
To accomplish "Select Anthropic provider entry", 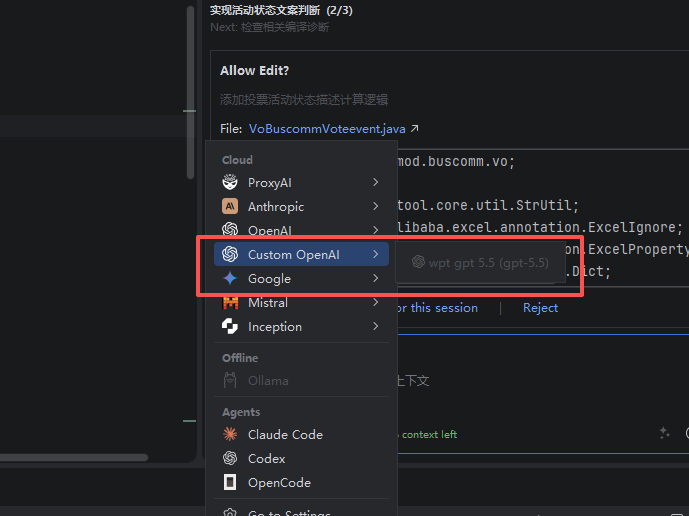I will tap(301, 206).
